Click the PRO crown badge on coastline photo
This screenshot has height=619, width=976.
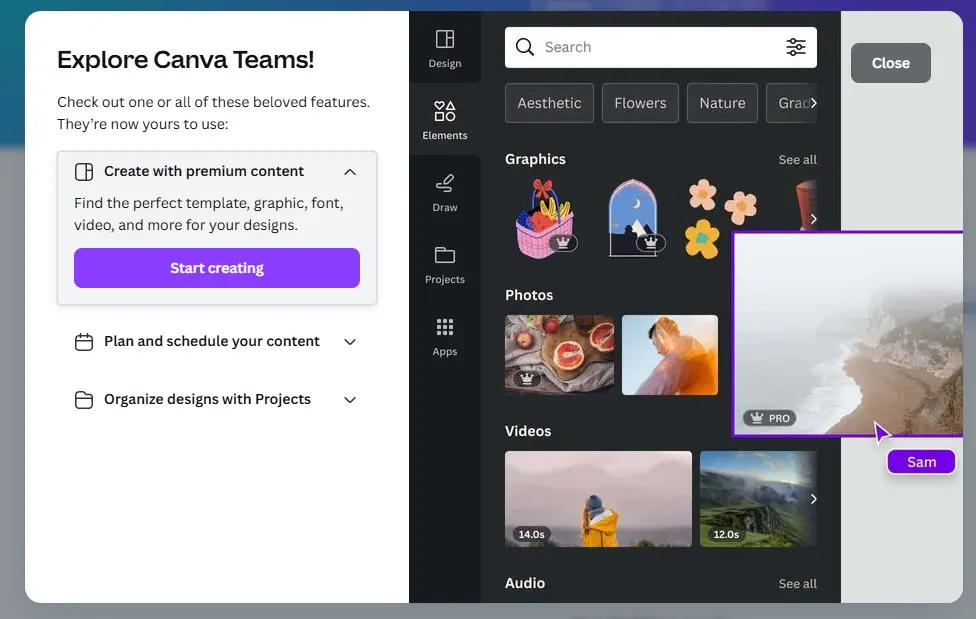tap(770, 418)
